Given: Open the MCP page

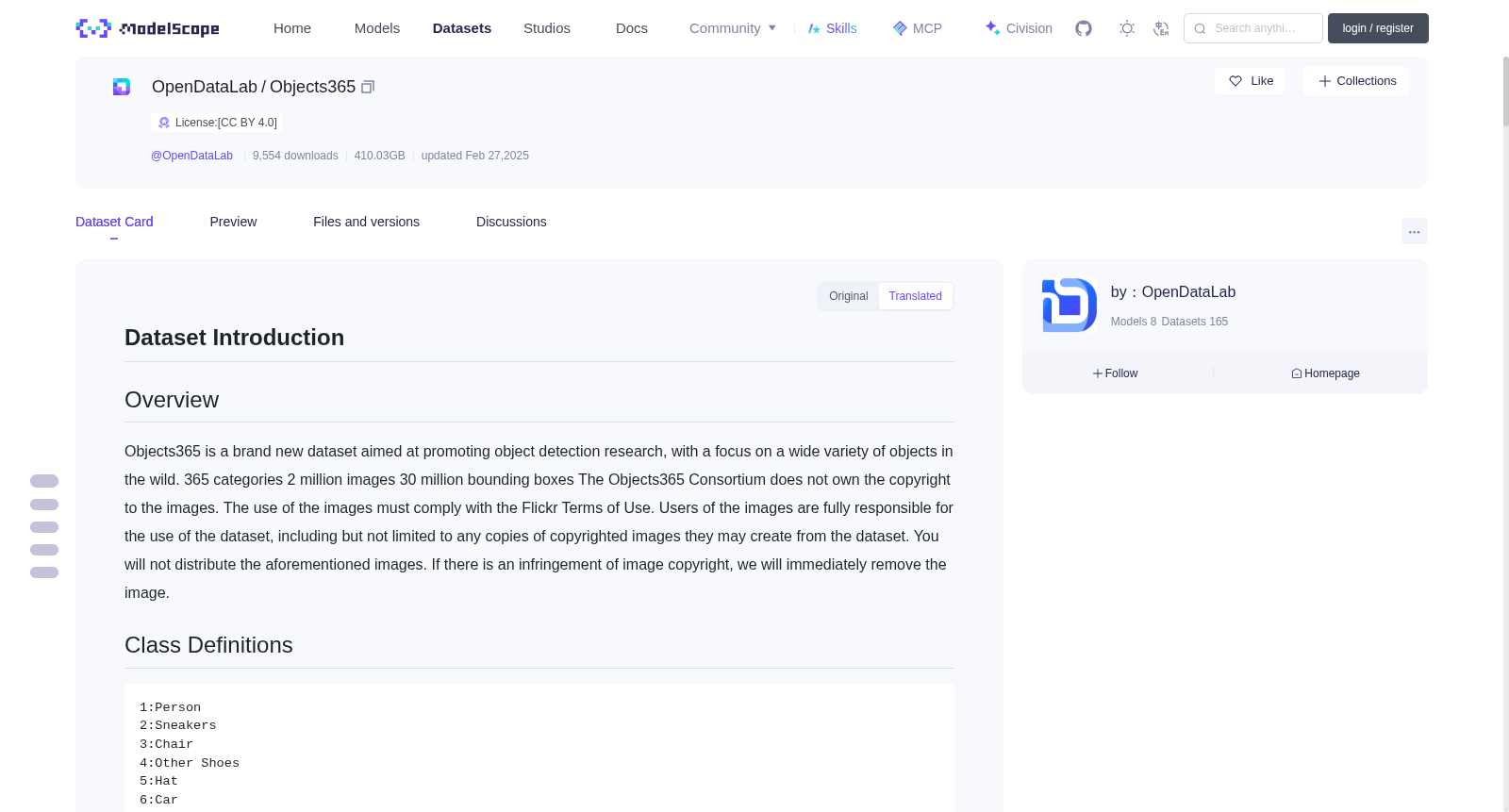Looking at the screenshot, I should tap(917, 28).
